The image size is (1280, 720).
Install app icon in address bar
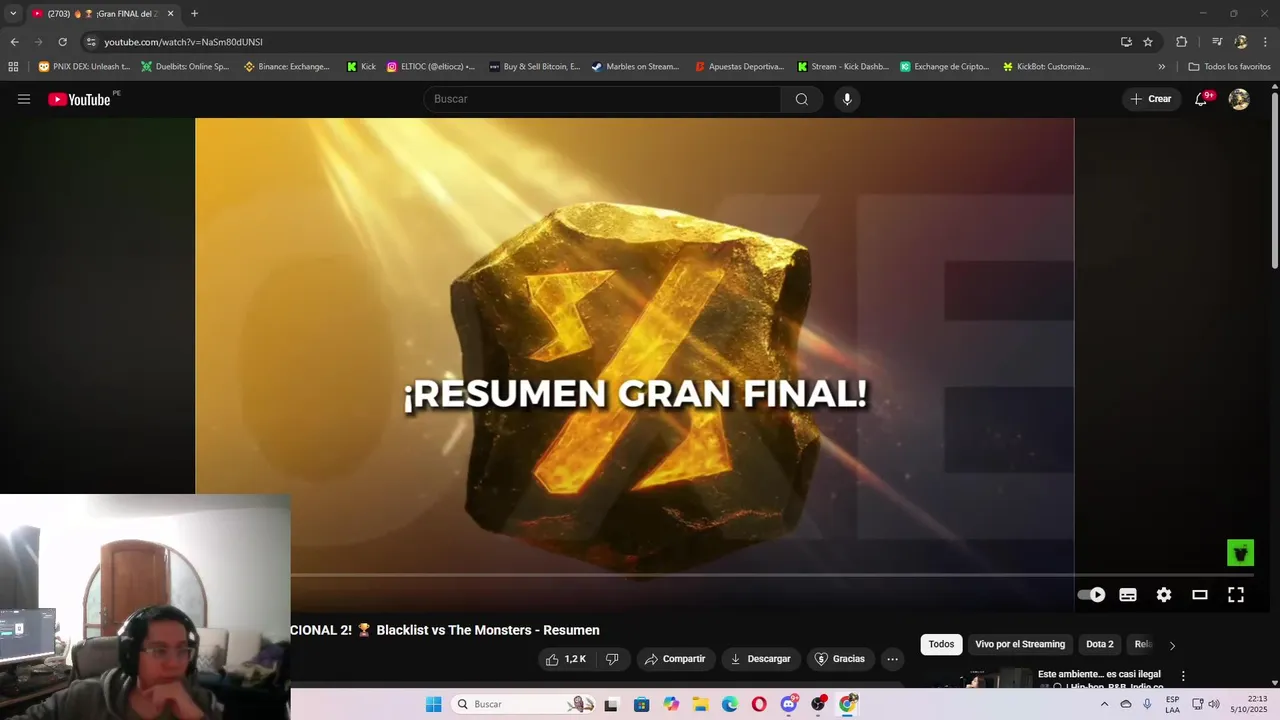(x=1126, y=42)
